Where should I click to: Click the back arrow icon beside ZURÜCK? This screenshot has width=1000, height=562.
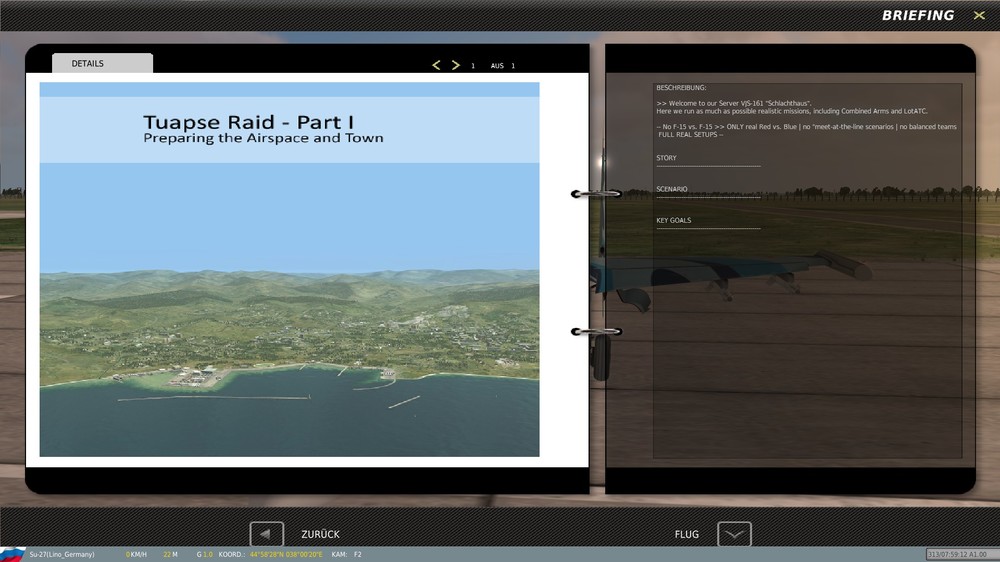pos(267,534)
